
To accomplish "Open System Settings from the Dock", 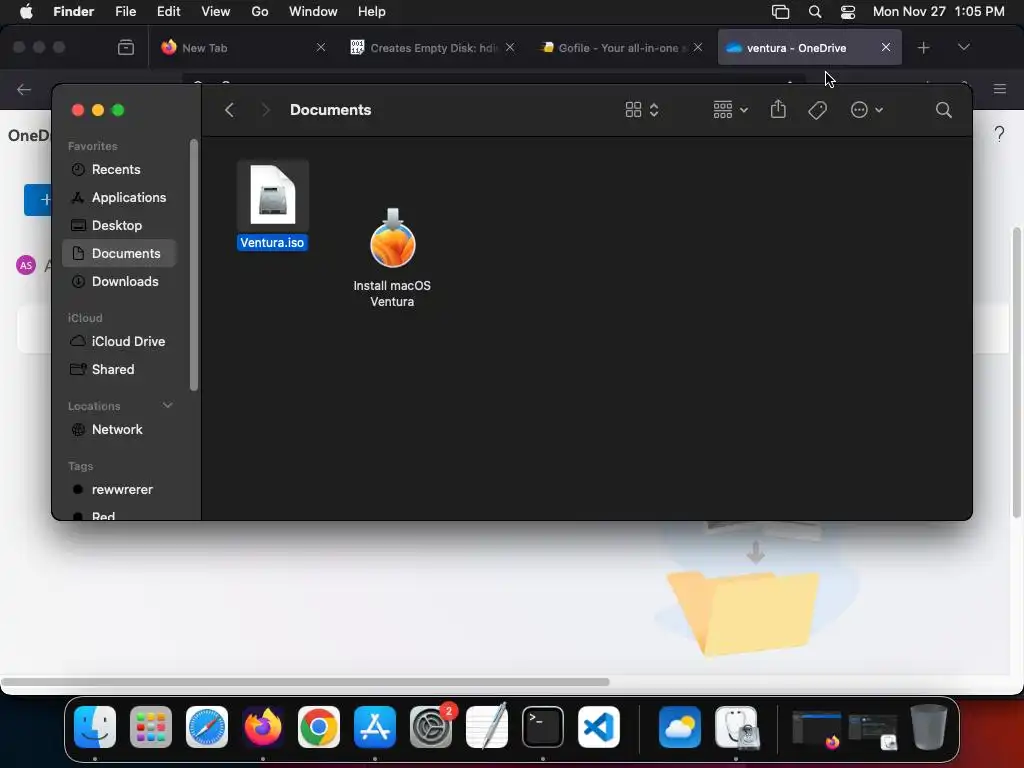I will click(431, 727).
